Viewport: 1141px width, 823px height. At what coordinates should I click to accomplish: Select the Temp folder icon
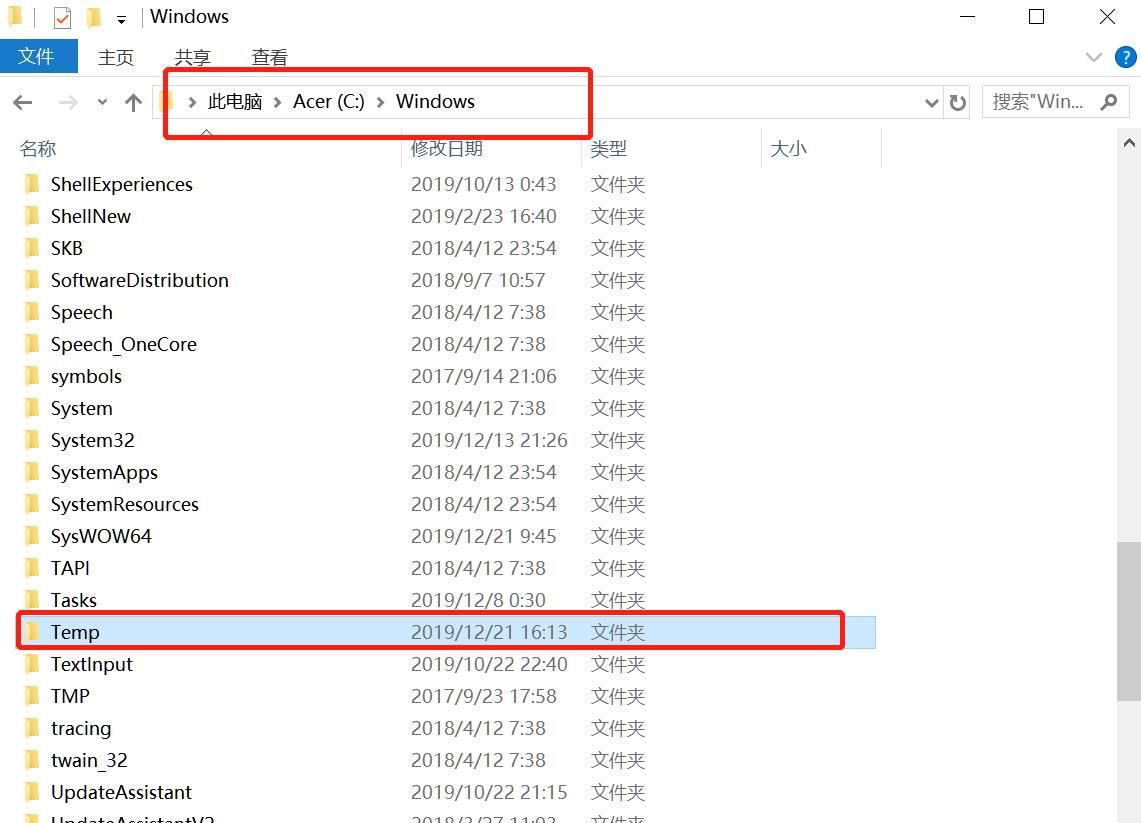[x=32, y=632]
